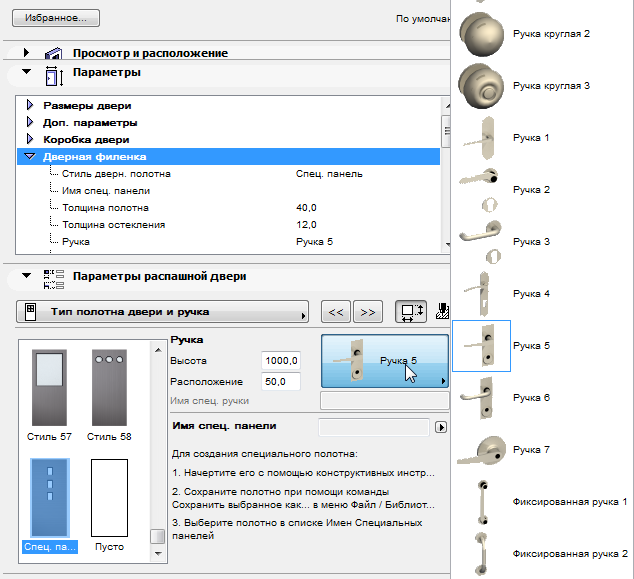Click the Ручка 7 text label

531,450
